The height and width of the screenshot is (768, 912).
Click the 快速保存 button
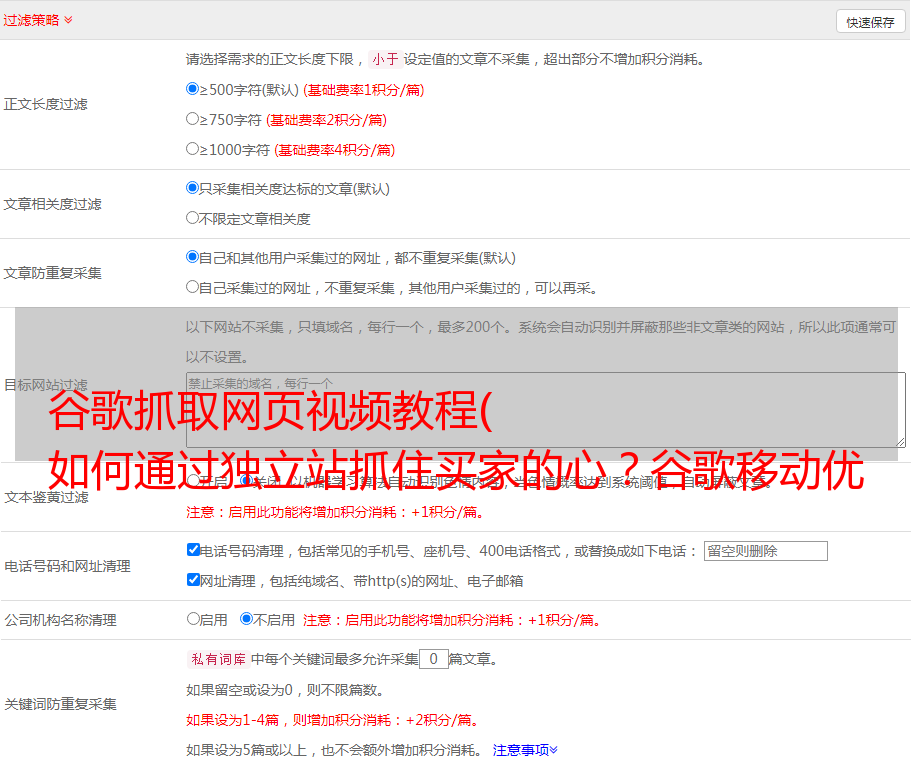click(x=869, y=22)
